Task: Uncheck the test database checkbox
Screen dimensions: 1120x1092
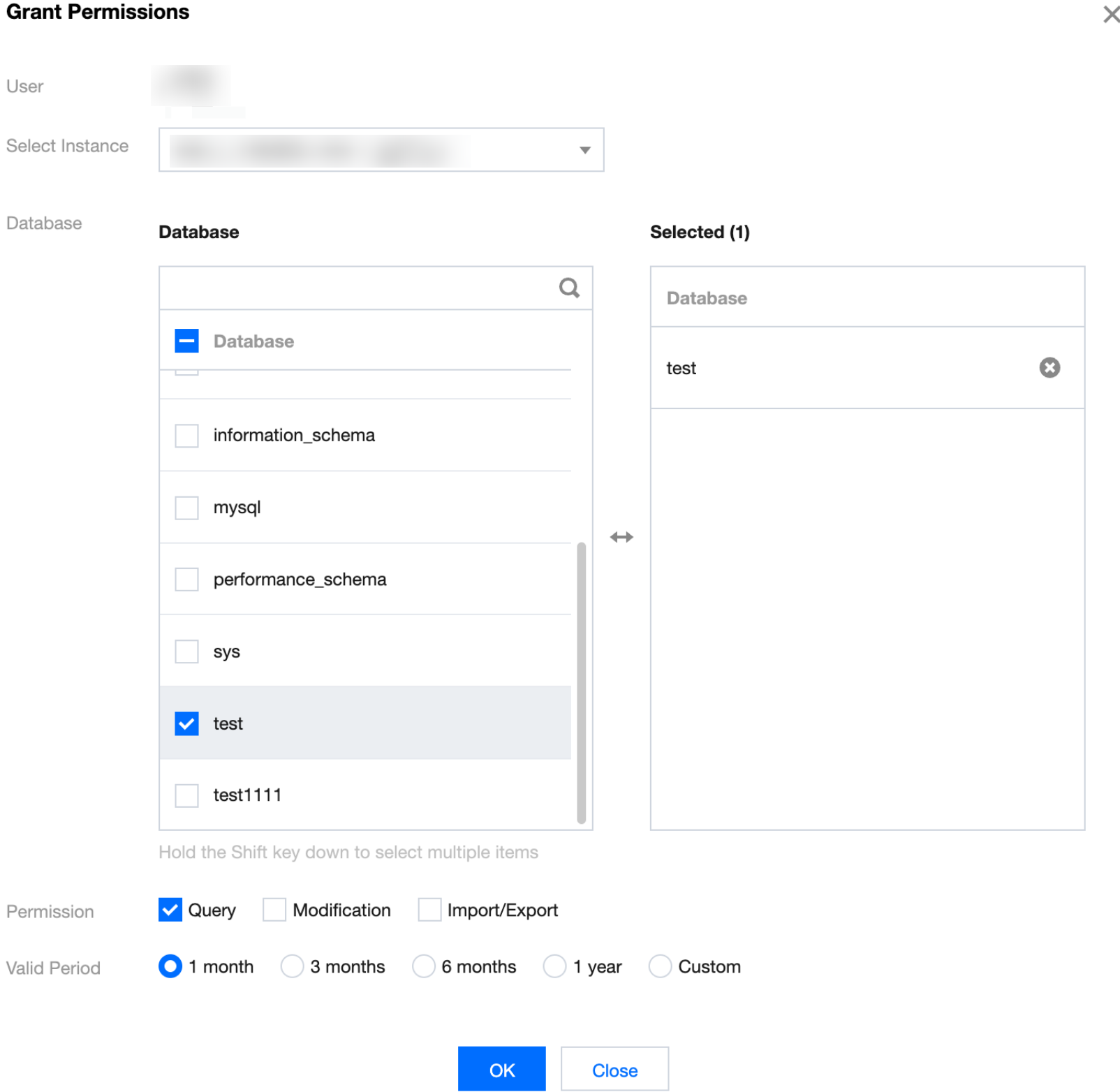Action: 186,723
